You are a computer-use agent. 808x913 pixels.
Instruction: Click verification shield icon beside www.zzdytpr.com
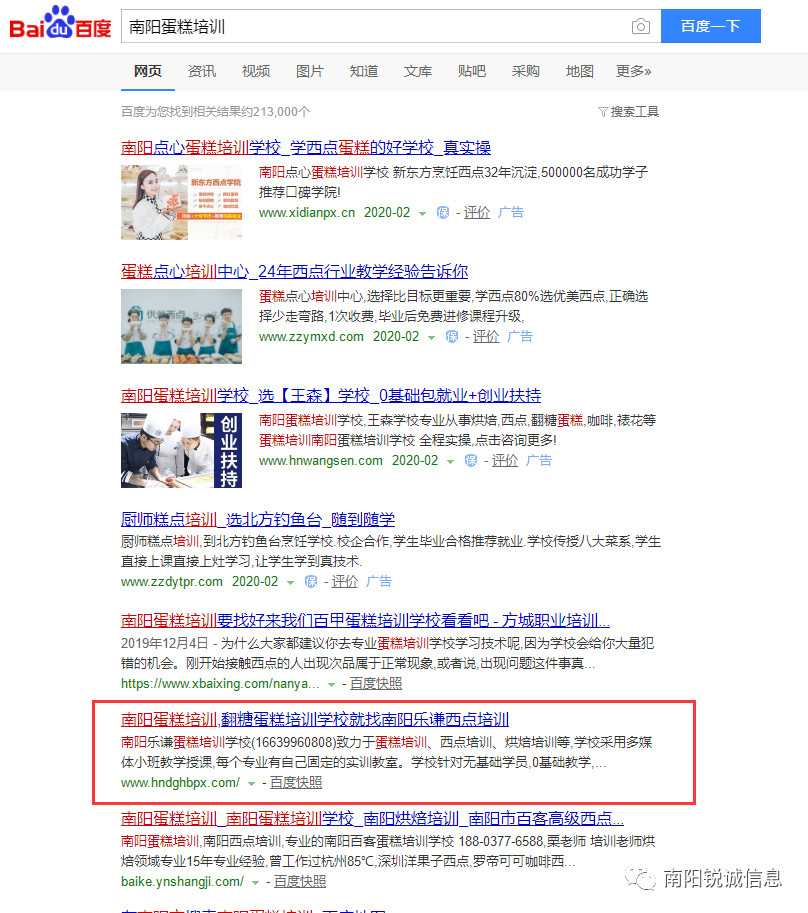(x=311, y=581)
